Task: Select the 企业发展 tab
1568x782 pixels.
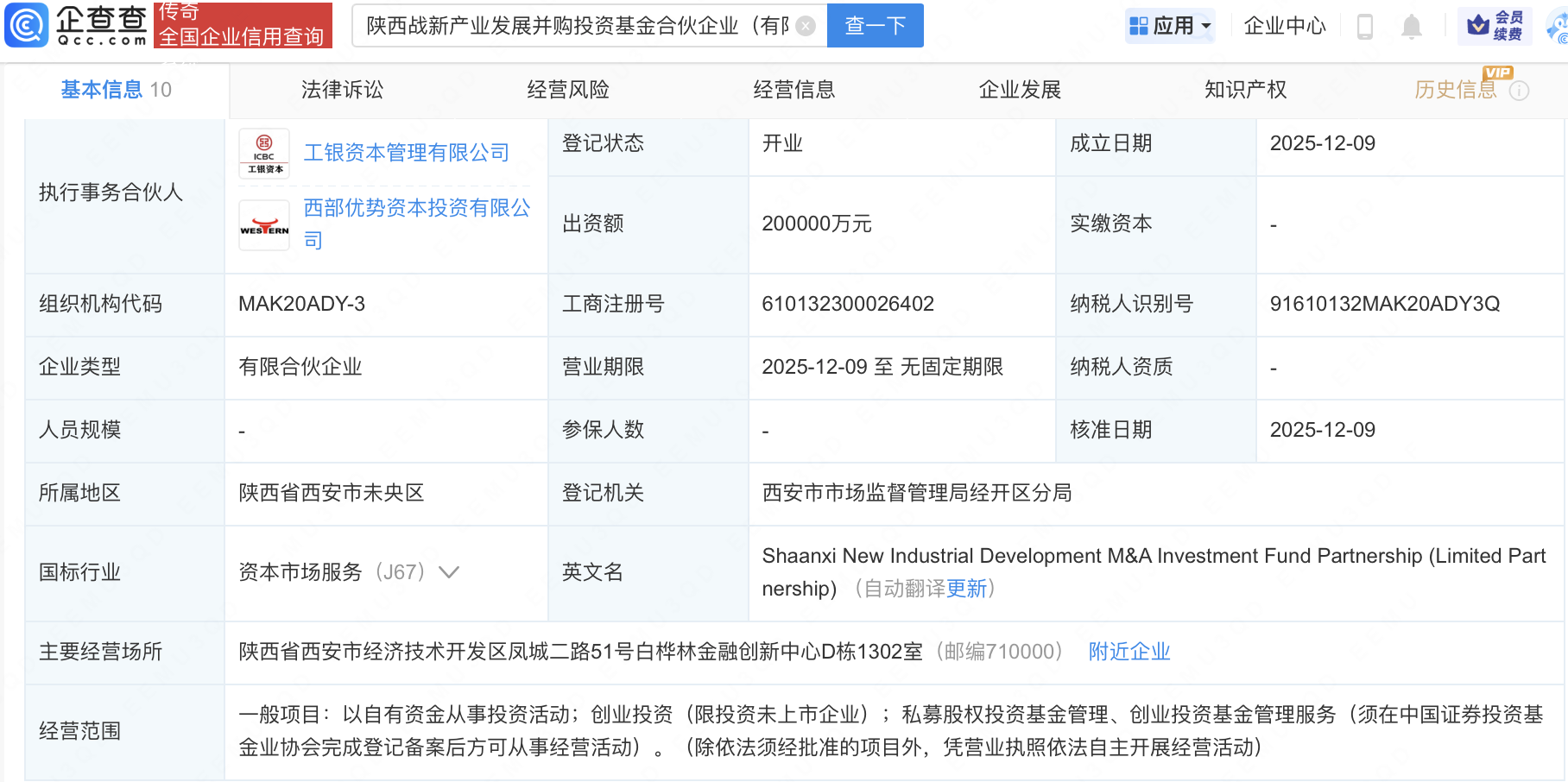Action: tap(1020, 90)
